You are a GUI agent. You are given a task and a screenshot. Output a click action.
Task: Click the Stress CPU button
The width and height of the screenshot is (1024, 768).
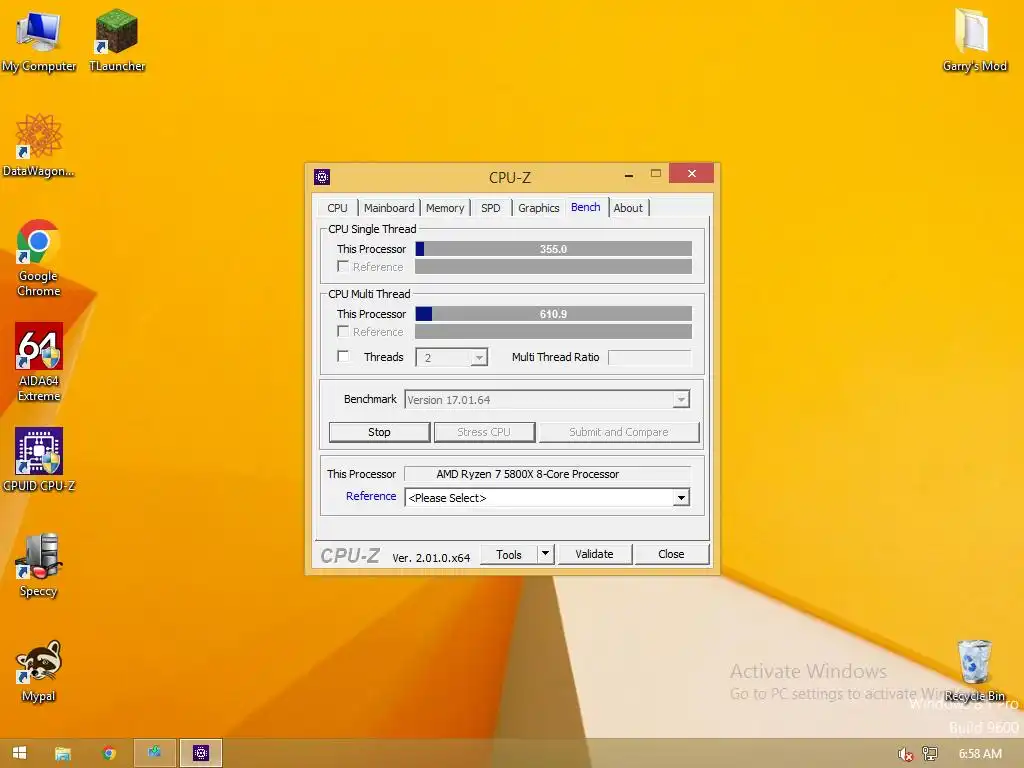(x=484, y=432)
